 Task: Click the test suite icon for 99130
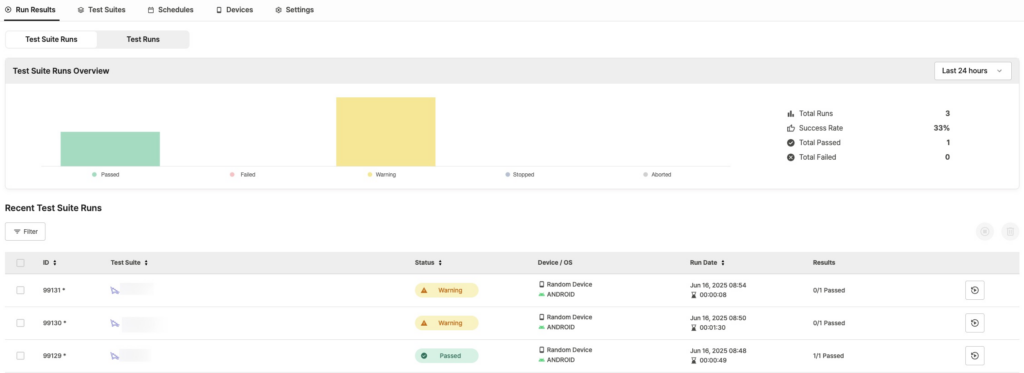click(114, 323)
